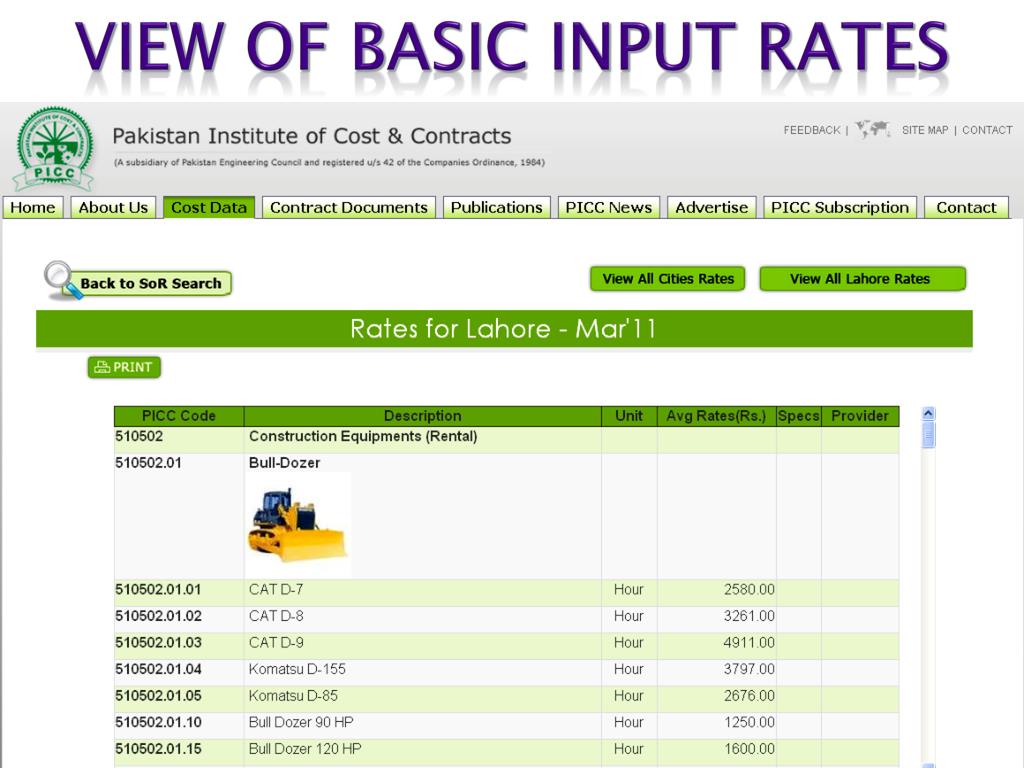
Task: Click rate value 3261.00
Action: click(x=749, y=616)
